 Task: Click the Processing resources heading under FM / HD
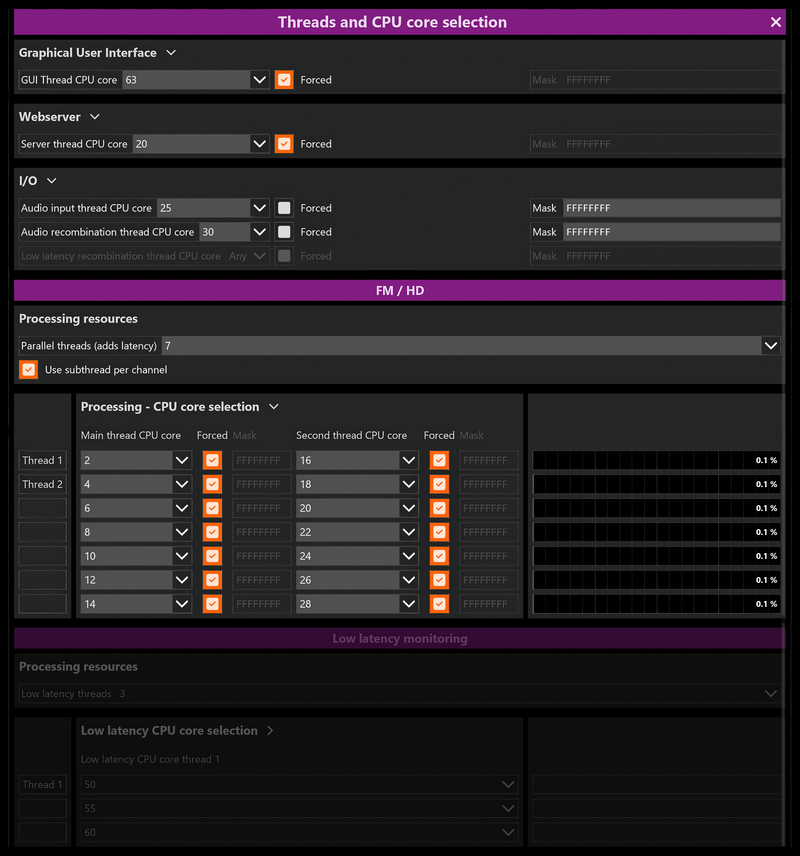[x=78, y=319]
